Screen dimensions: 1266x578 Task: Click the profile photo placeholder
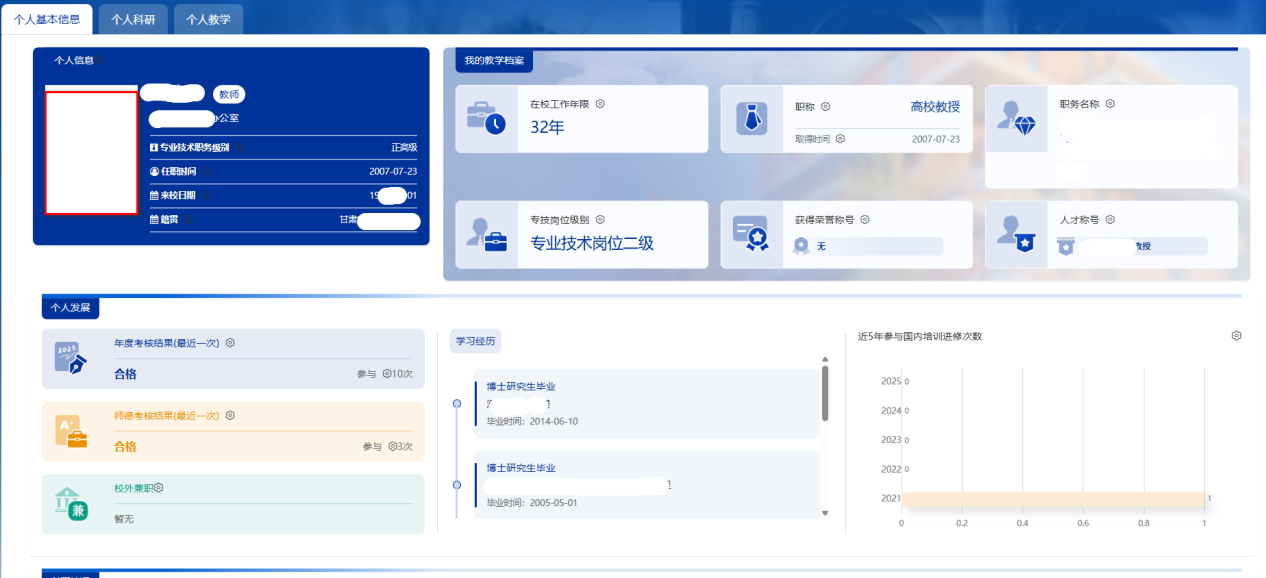pos(91,153)
